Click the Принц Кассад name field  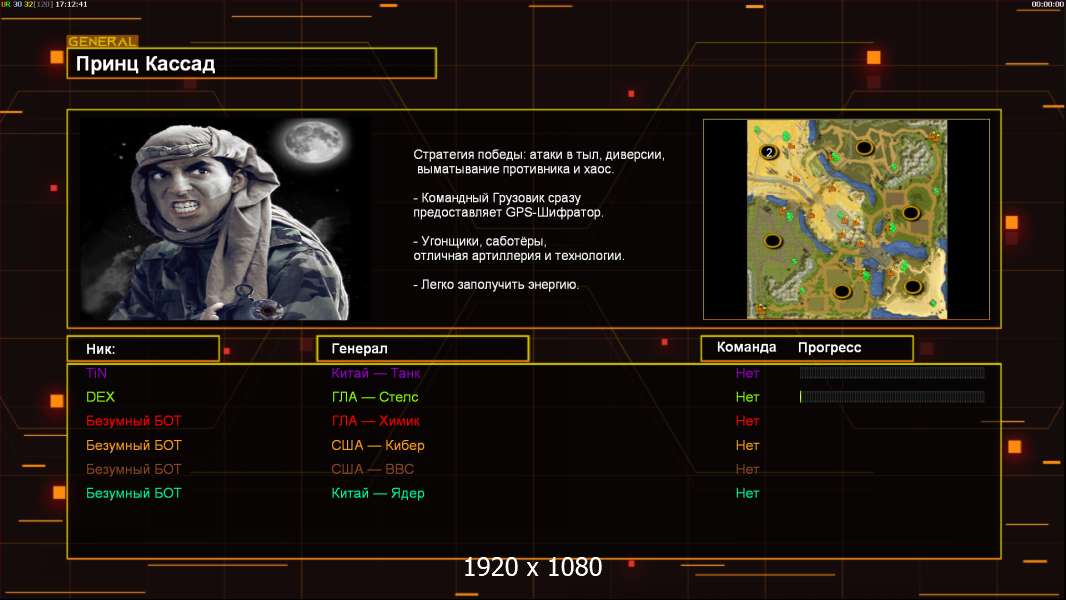tap(251, 64)
